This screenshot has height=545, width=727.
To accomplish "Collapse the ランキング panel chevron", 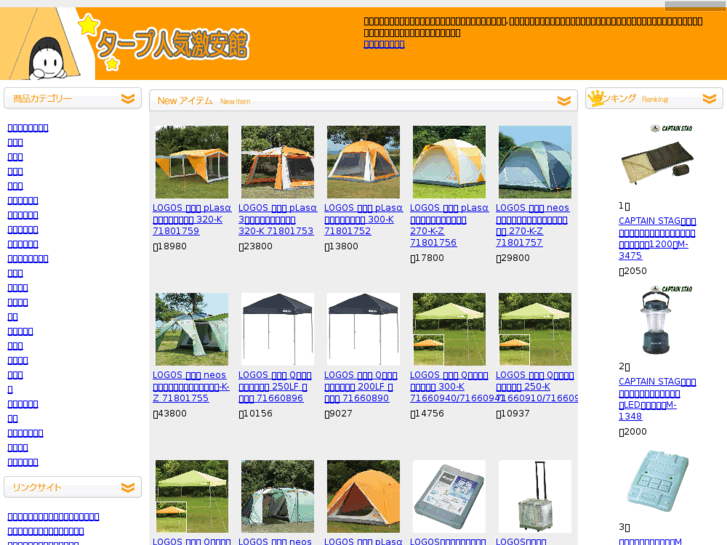I will click(709, 99).
